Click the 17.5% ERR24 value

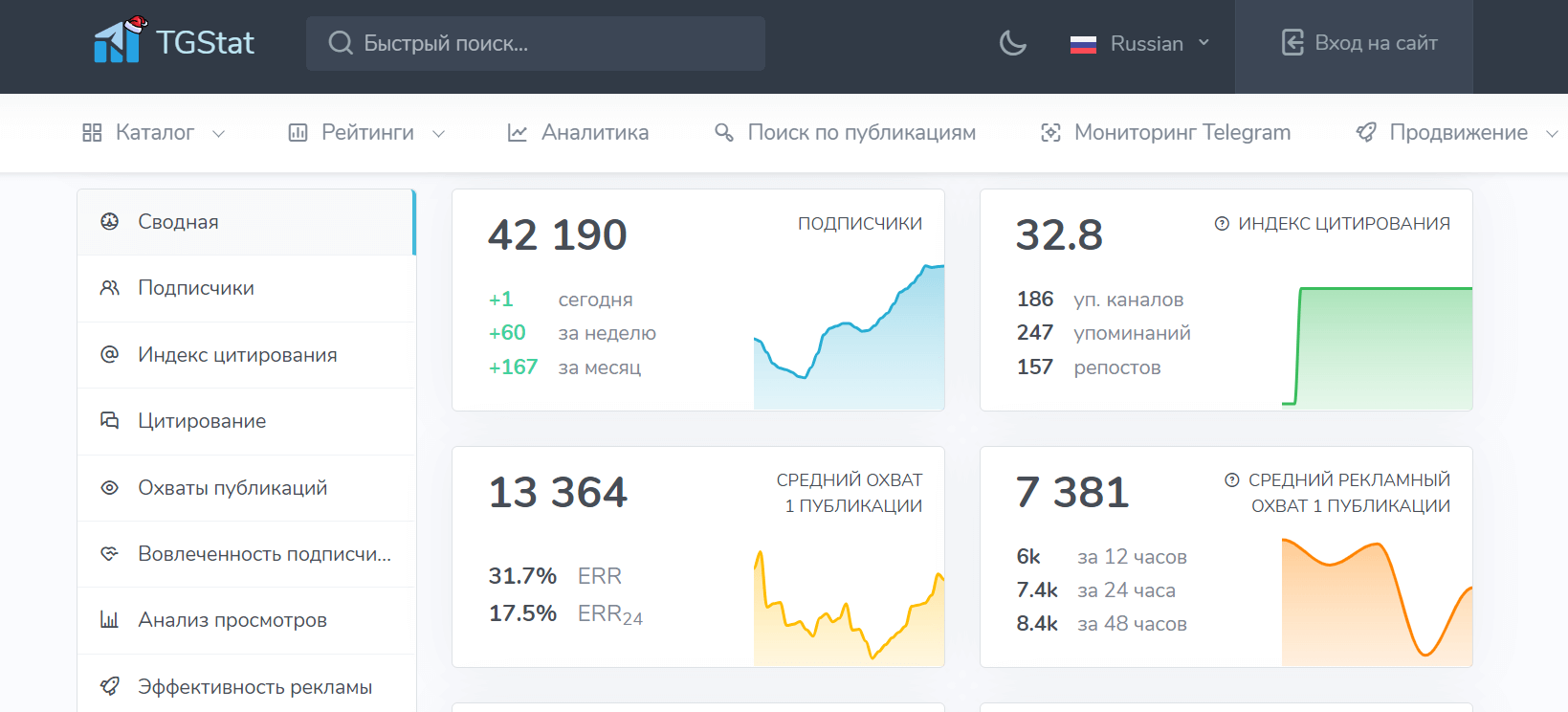click(522, 613)
